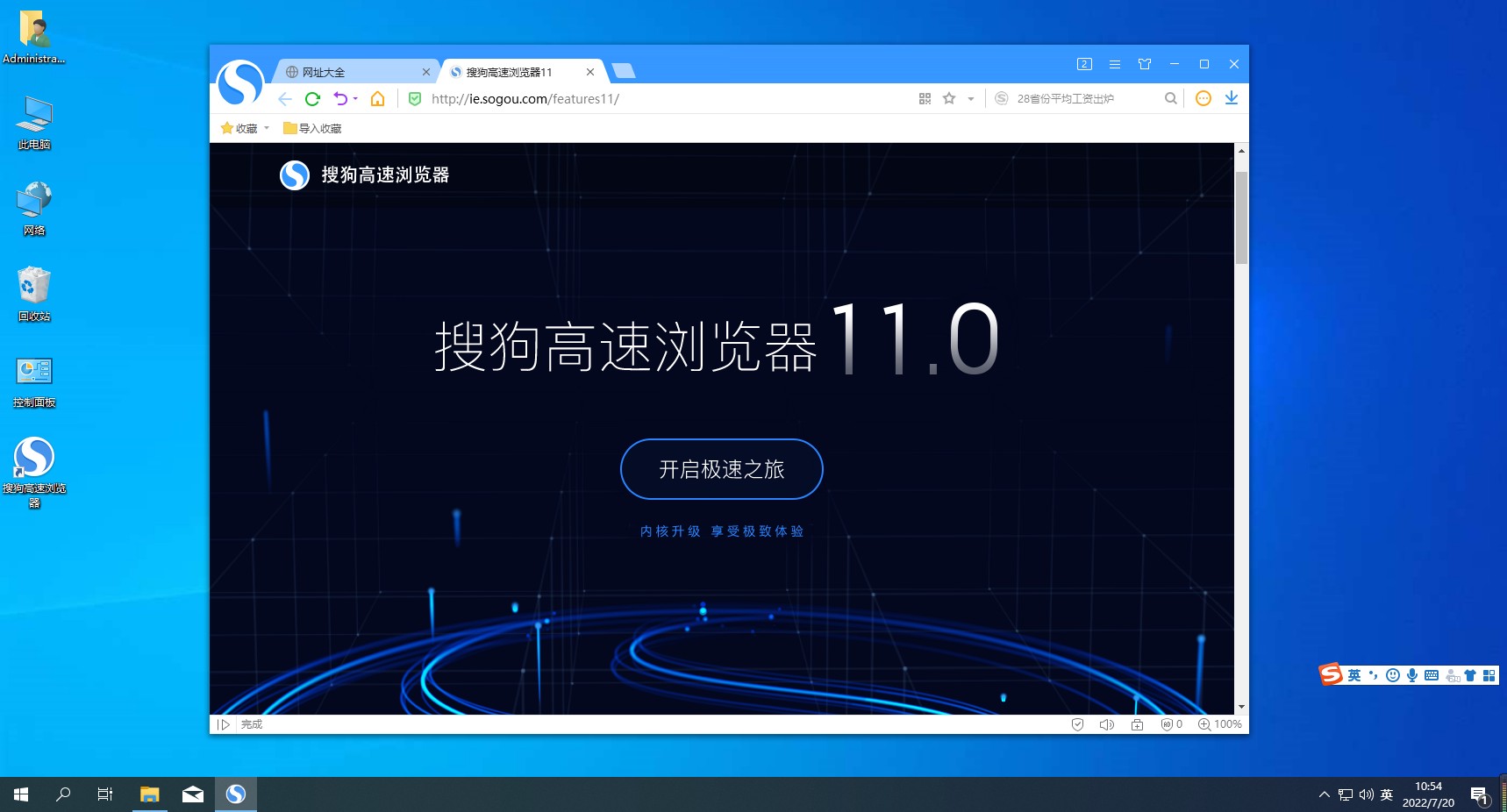Toggle 英 language mode on Sogou IME bar

(x=1354, y=675)
